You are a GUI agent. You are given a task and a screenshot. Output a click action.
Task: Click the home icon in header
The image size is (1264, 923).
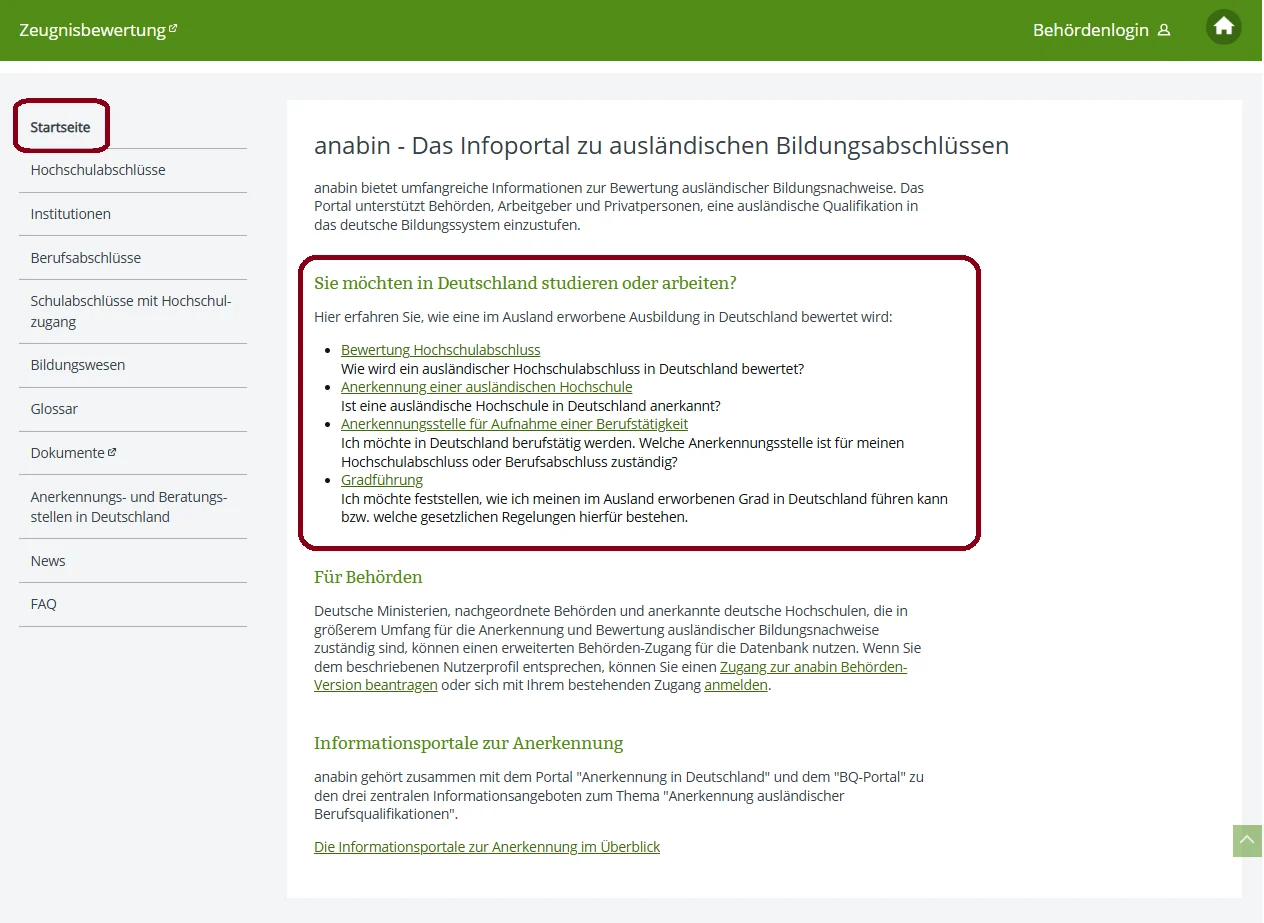pyautogui.click(x=1224, y=28)
